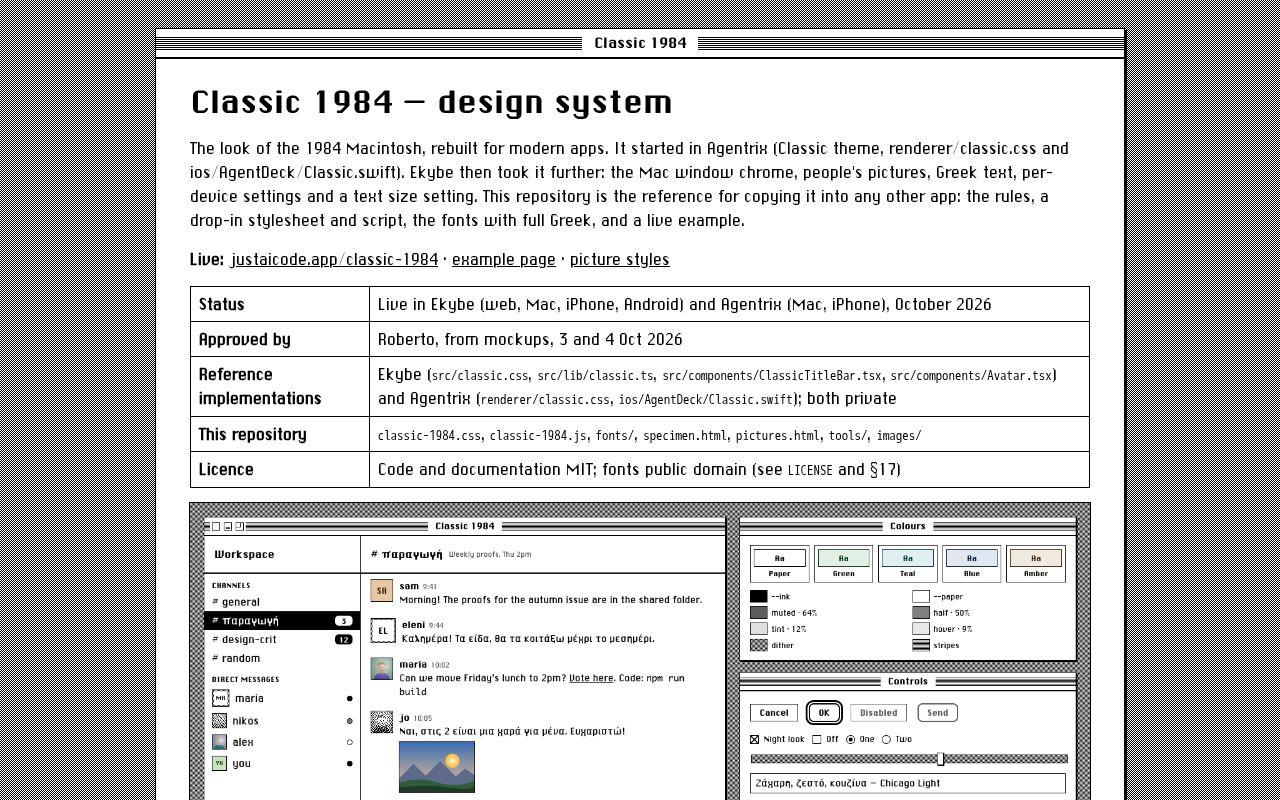This screenshot has height=800, width=1280.
Task: Toggle the Night look checkbox
Action: (x=755, y=740)
